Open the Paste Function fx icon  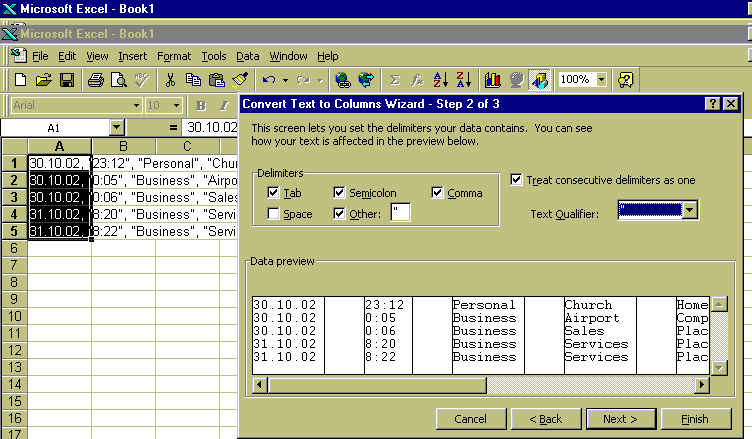(x=418, y=80)
